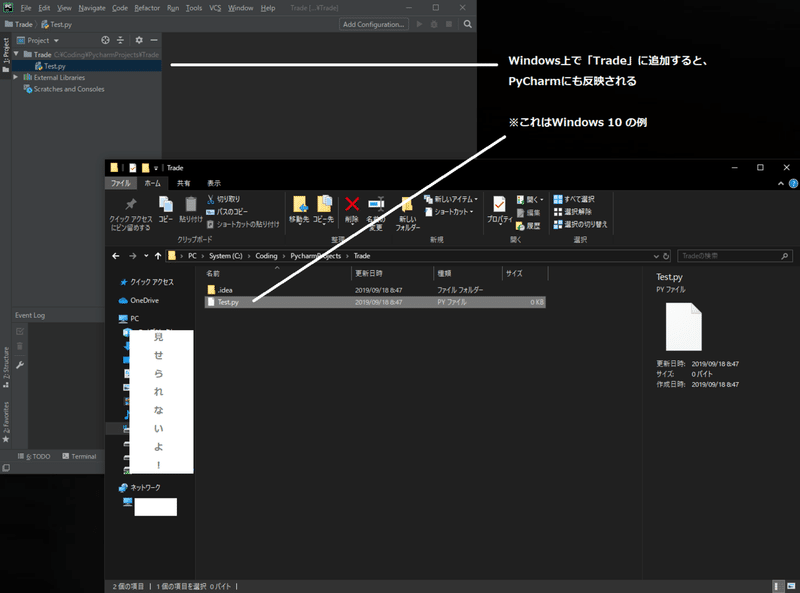Image resolution: width=800 pixels, height=593 pixels.
Task: Toggle PyCharm tool window quick-access icon bottom-left
Action: (6, 467)
